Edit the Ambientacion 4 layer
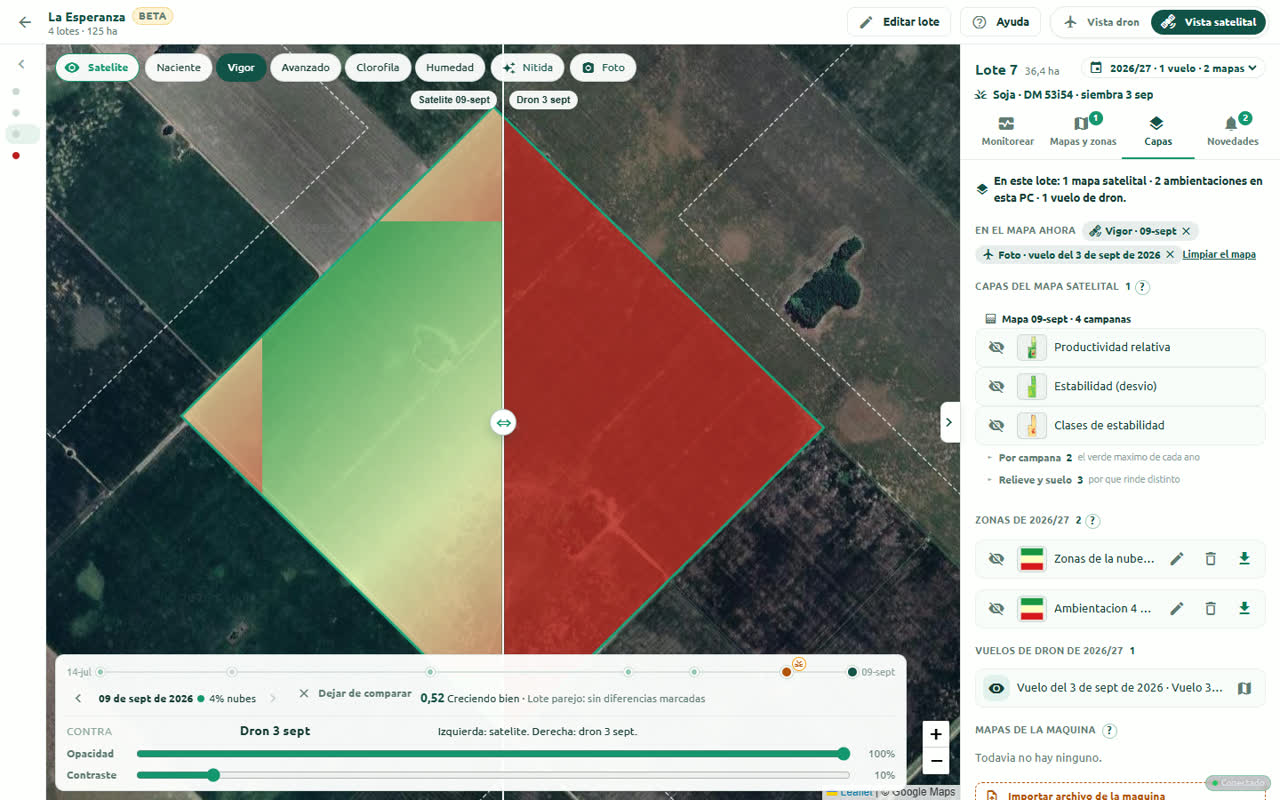The image size is (1280, 800). 1177,608
